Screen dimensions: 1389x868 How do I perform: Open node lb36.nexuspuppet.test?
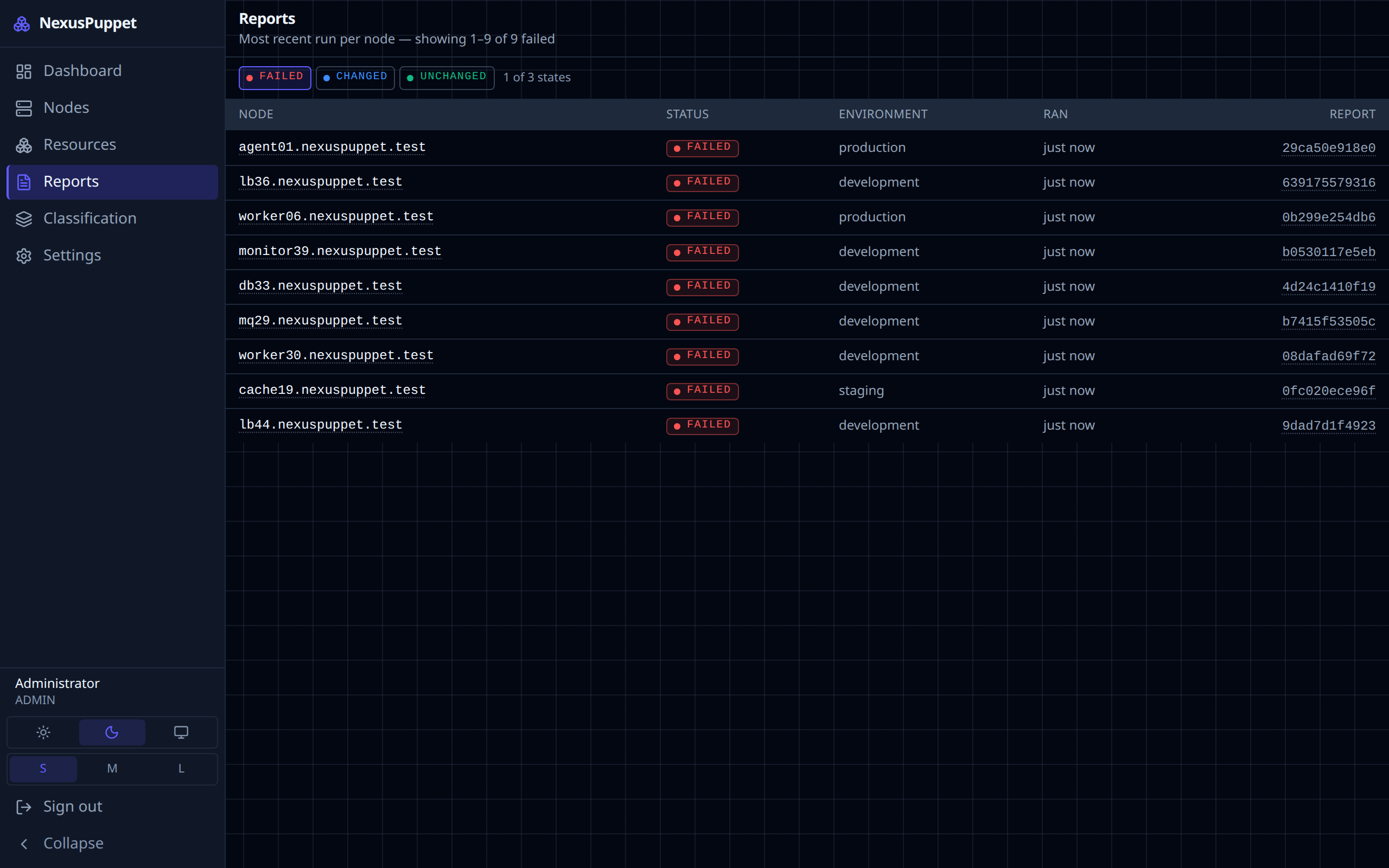[320, 182]
